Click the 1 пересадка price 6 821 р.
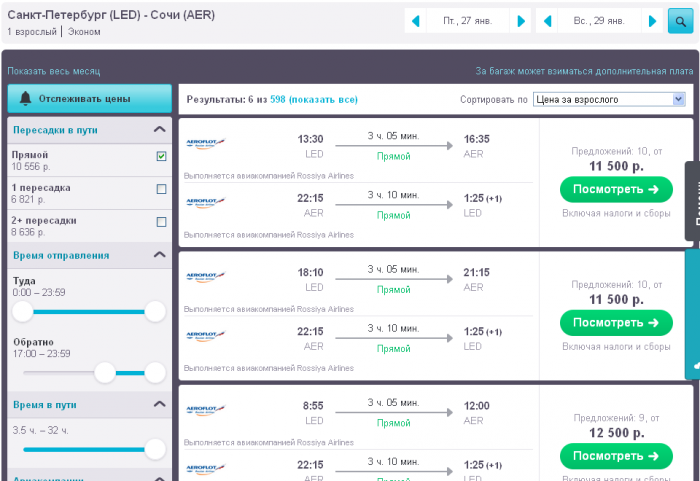 28,199
